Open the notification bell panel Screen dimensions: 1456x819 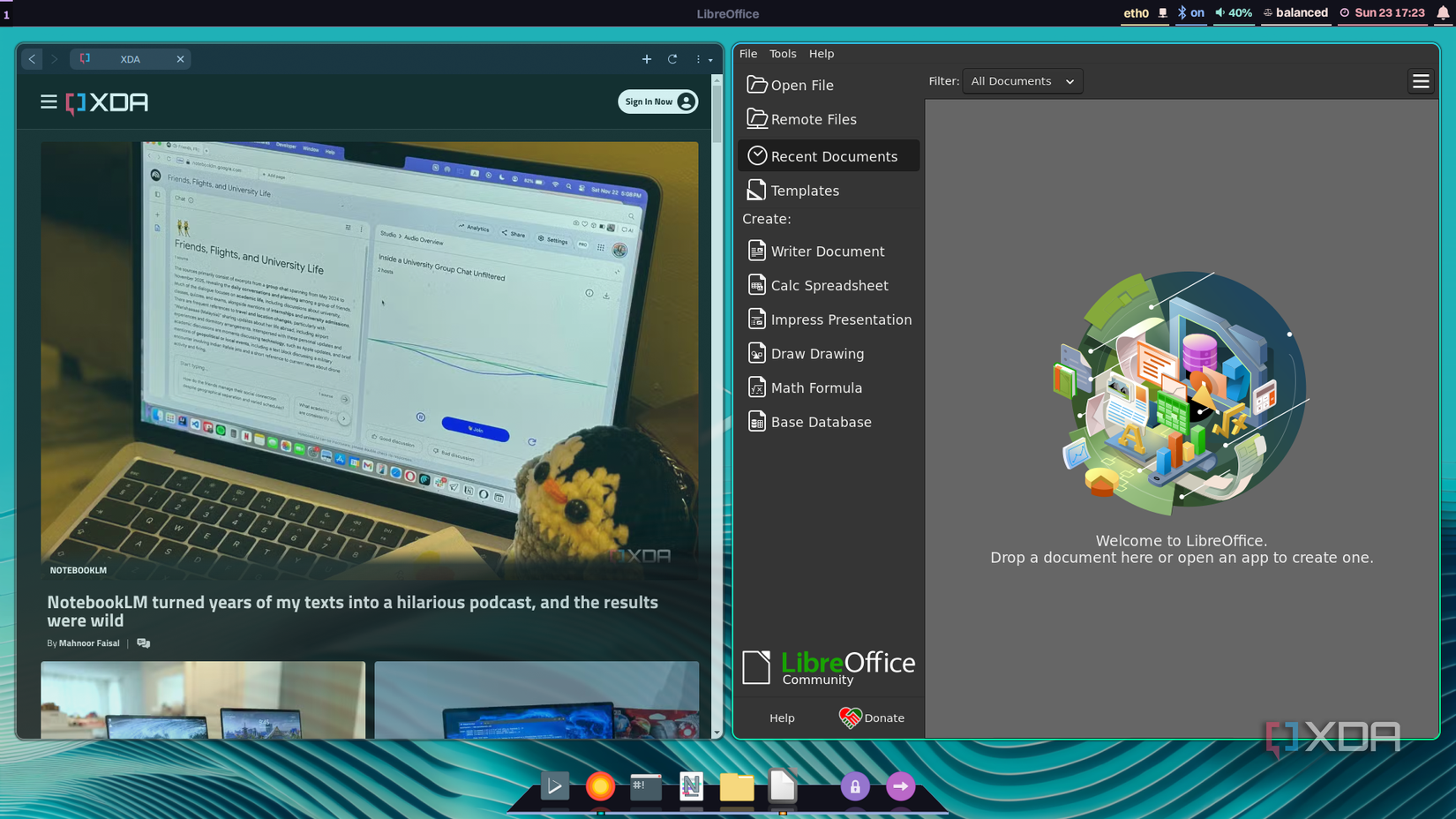point(1442,13)
